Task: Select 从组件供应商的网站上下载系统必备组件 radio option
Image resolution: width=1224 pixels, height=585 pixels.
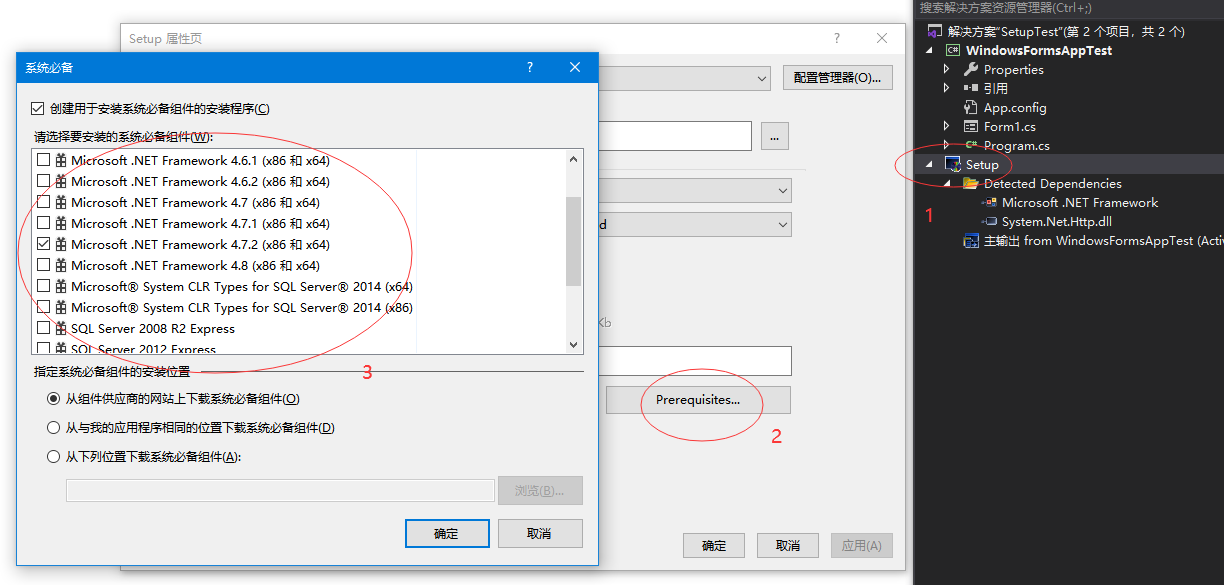Action: click(54, 398)
